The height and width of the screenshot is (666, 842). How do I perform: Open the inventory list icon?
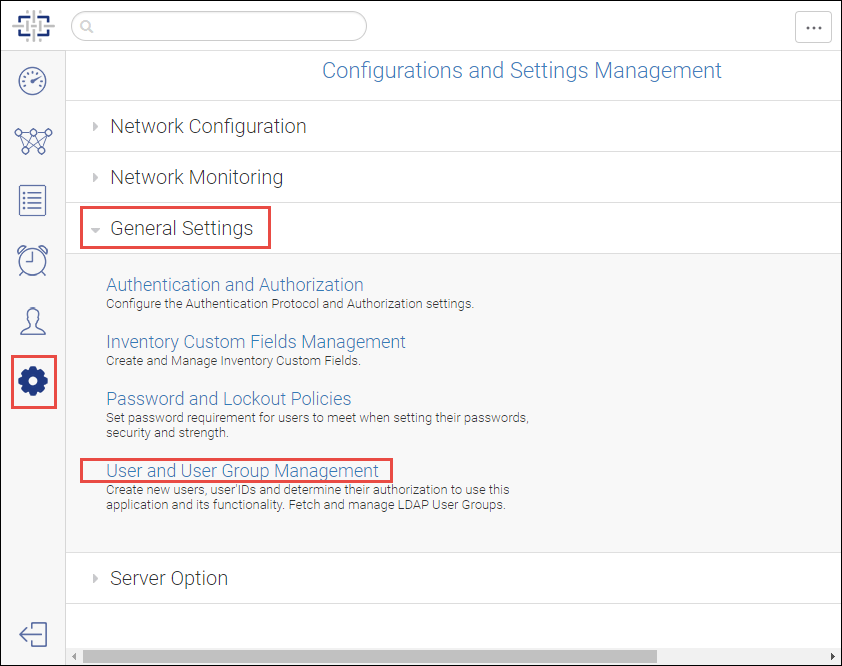coord(33,200)
